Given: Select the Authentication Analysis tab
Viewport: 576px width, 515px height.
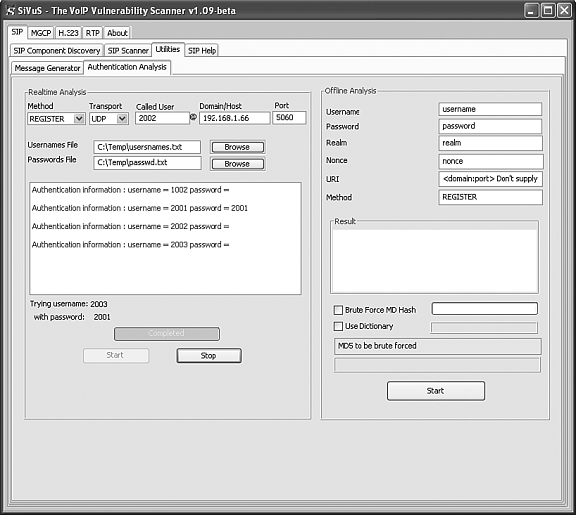Looking at the screenshot, I should (127, 67).
